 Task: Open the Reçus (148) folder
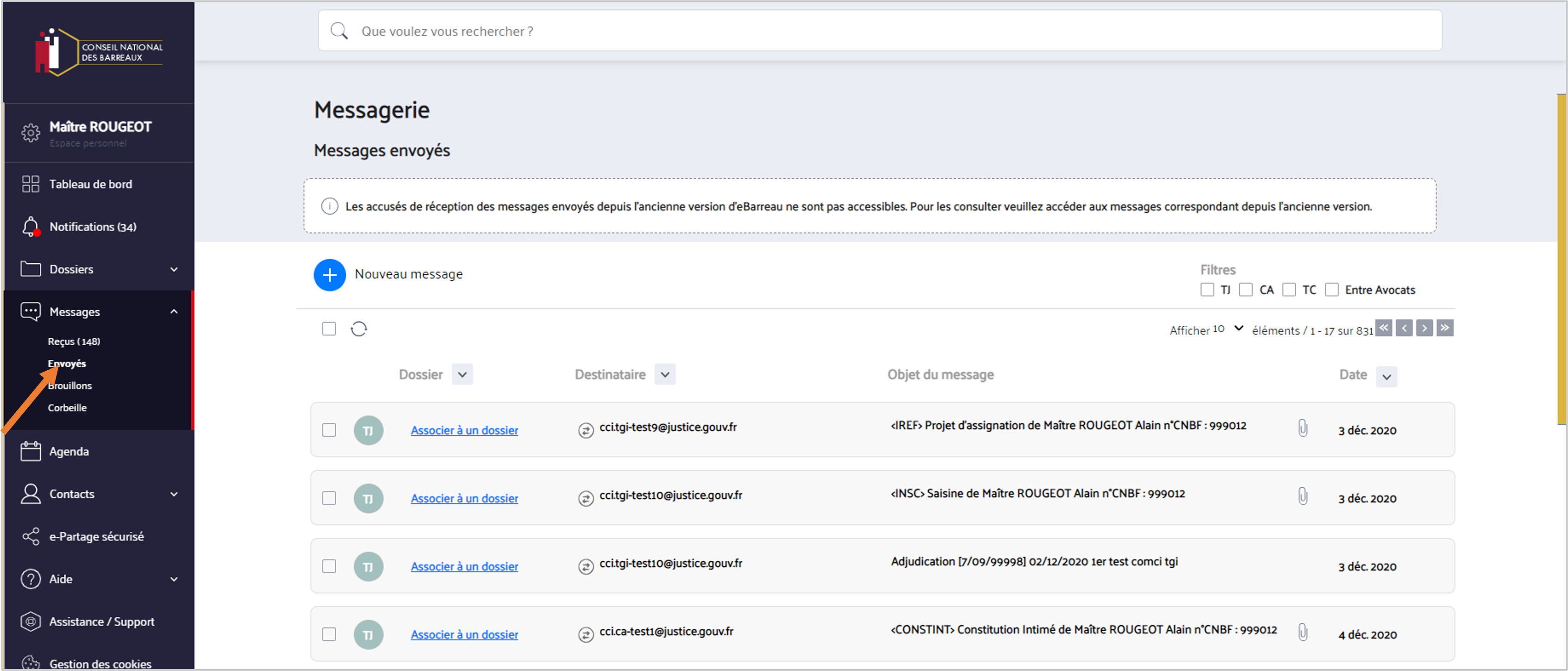click(74, 341)
